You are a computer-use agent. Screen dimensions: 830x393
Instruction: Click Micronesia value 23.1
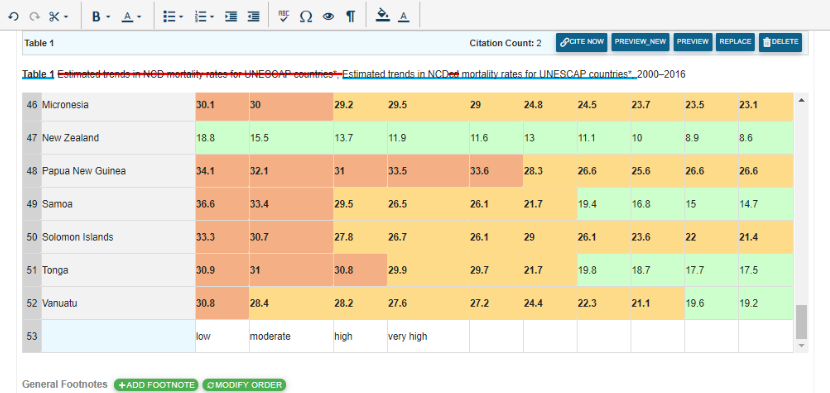click(x=766, y=105)
